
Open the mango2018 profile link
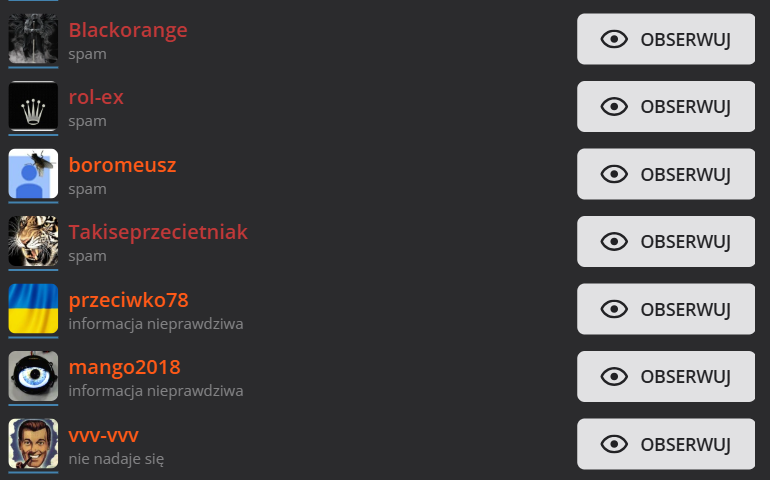(x=124, y=367)
